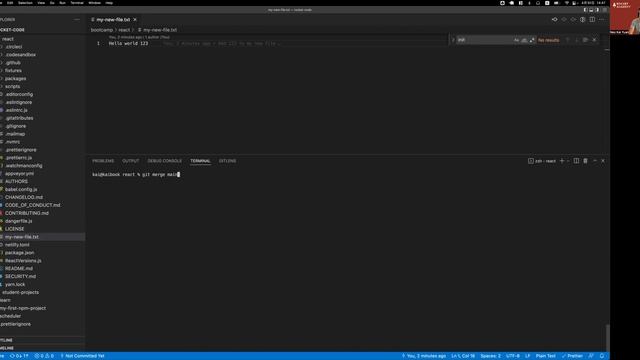The height and width of the screenshot is (360, 640).
Task: Open the Explorer panel ellipsis menu
Action: (77, 20)
